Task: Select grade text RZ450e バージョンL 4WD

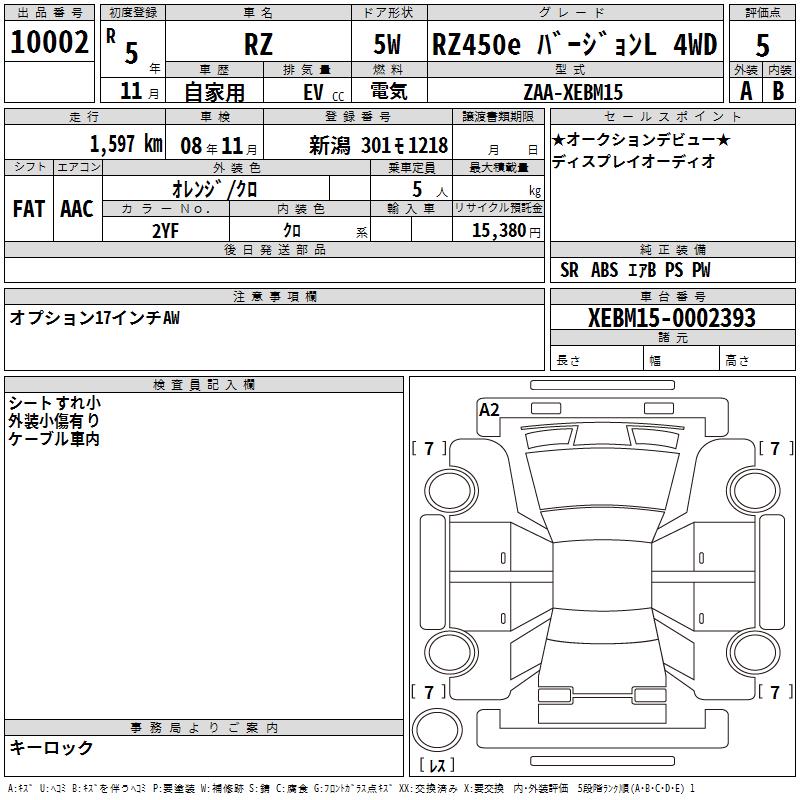Action: [x=574, y=44]
